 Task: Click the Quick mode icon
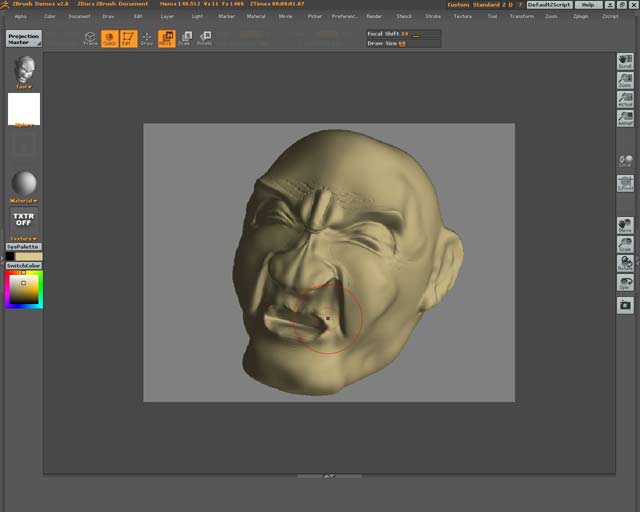coord(109,39)
